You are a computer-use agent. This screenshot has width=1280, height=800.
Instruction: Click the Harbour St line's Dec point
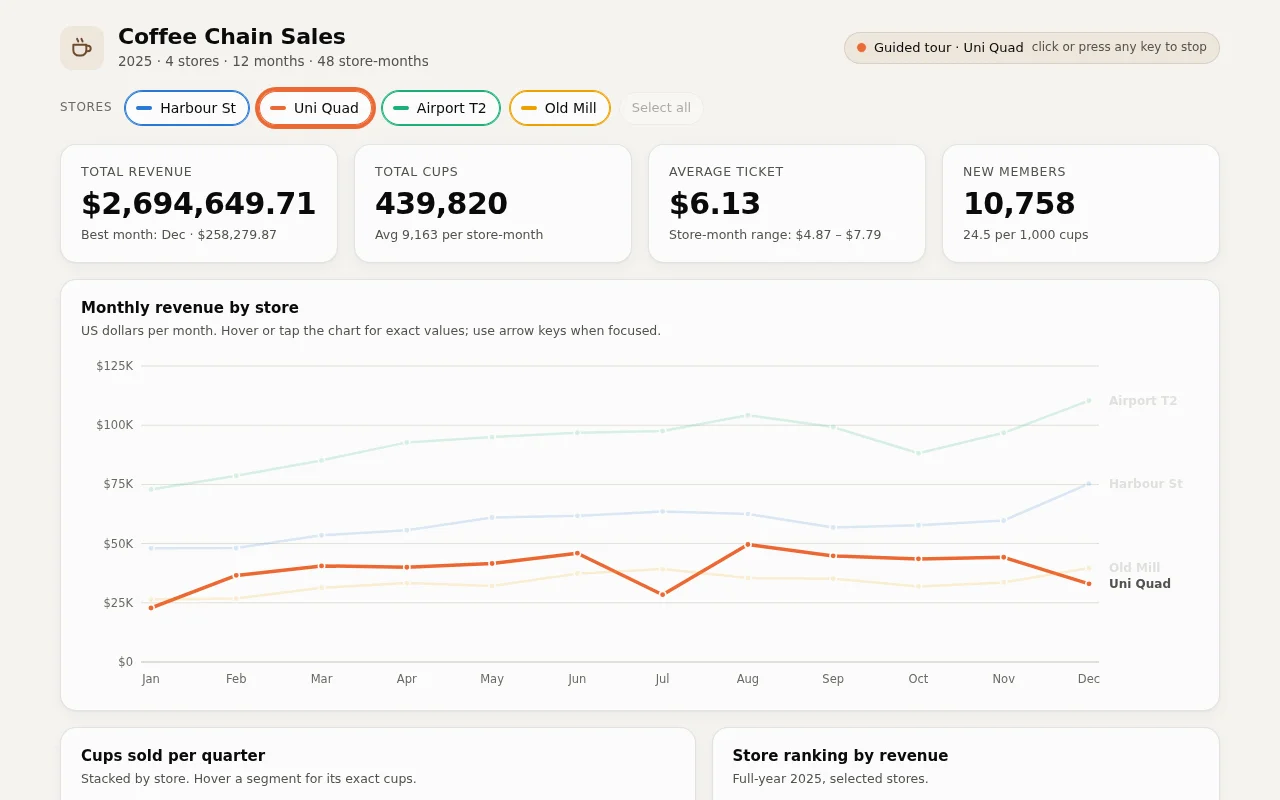[1089, 484]
